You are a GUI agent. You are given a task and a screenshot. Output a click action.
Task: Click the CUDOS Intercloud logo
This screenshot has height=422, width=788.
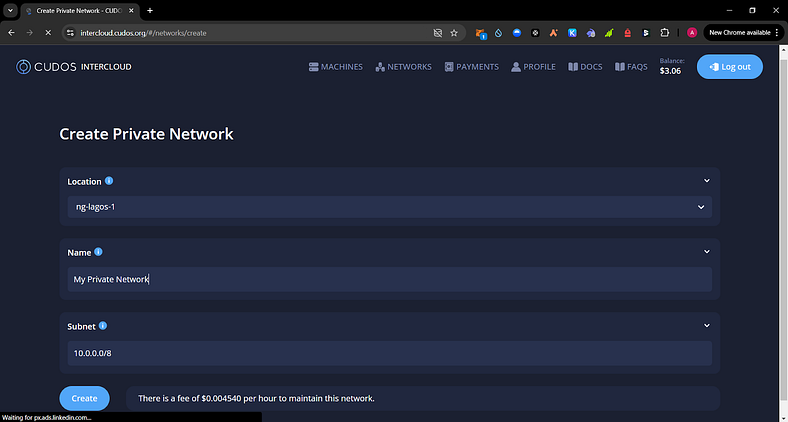coord(73,67)
